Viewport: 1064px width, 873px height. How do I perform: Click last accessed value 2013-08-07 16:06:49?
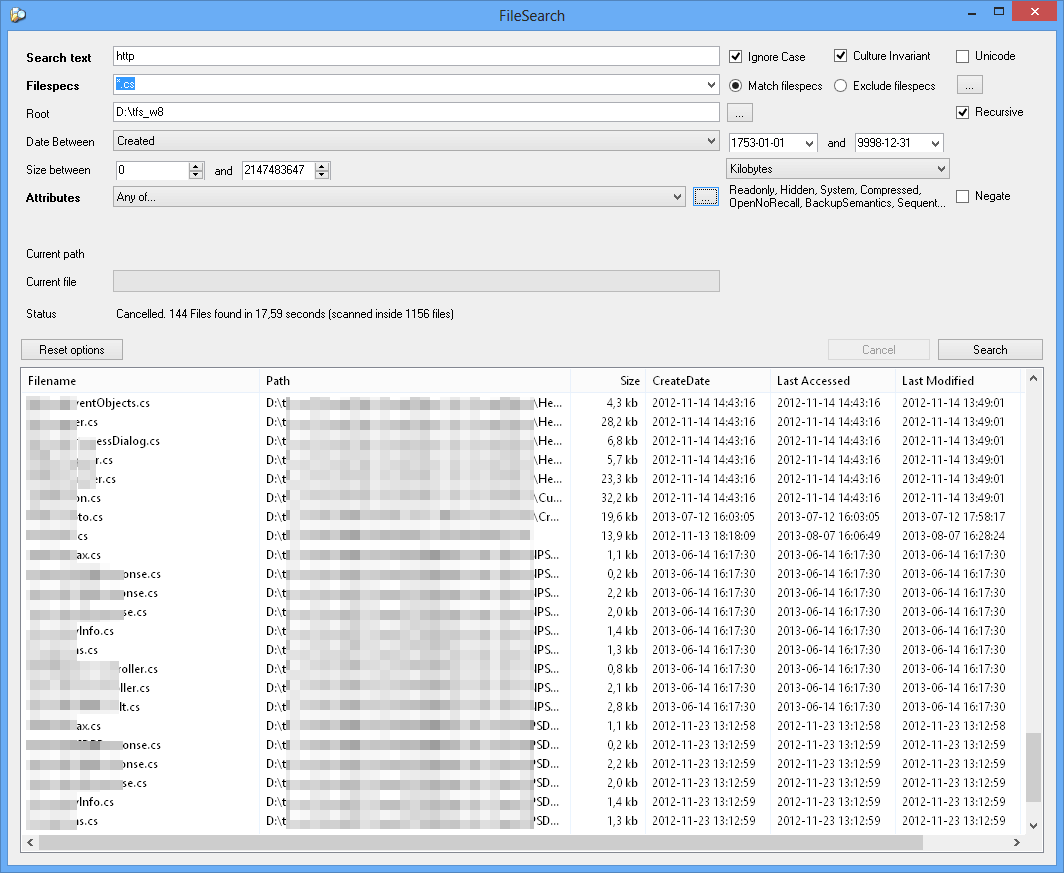(829, 536)
